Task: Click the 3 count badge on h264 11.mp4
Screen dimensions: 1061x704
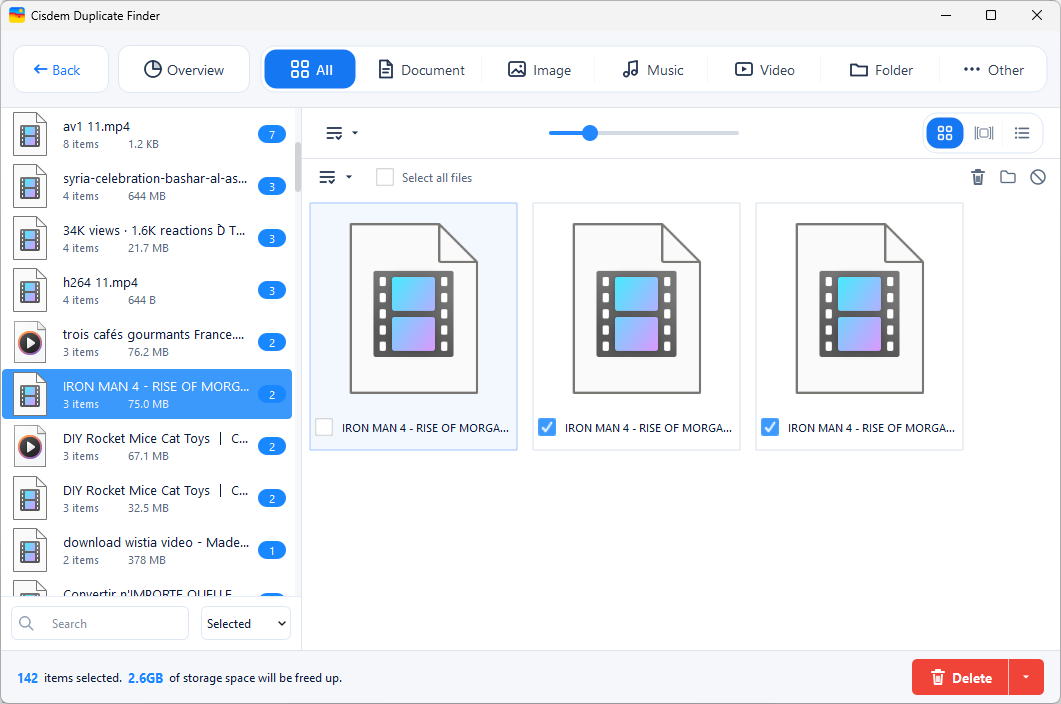Action: pos(272,290)
